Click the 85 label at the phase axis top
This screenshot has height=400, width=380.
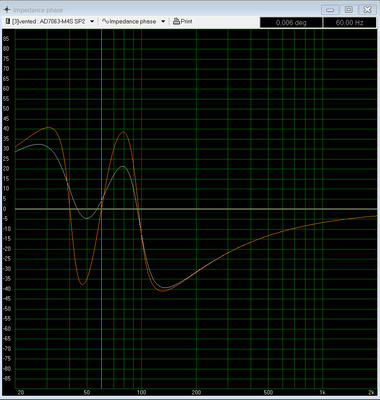(6, 39)
